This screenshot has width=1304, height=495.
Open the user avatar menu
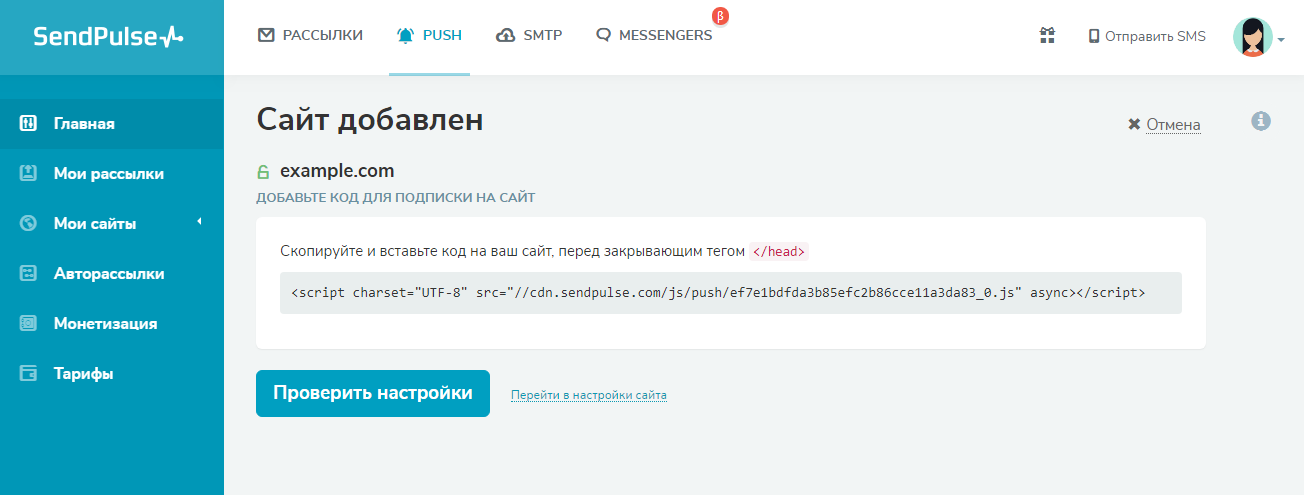[1253, 37]
